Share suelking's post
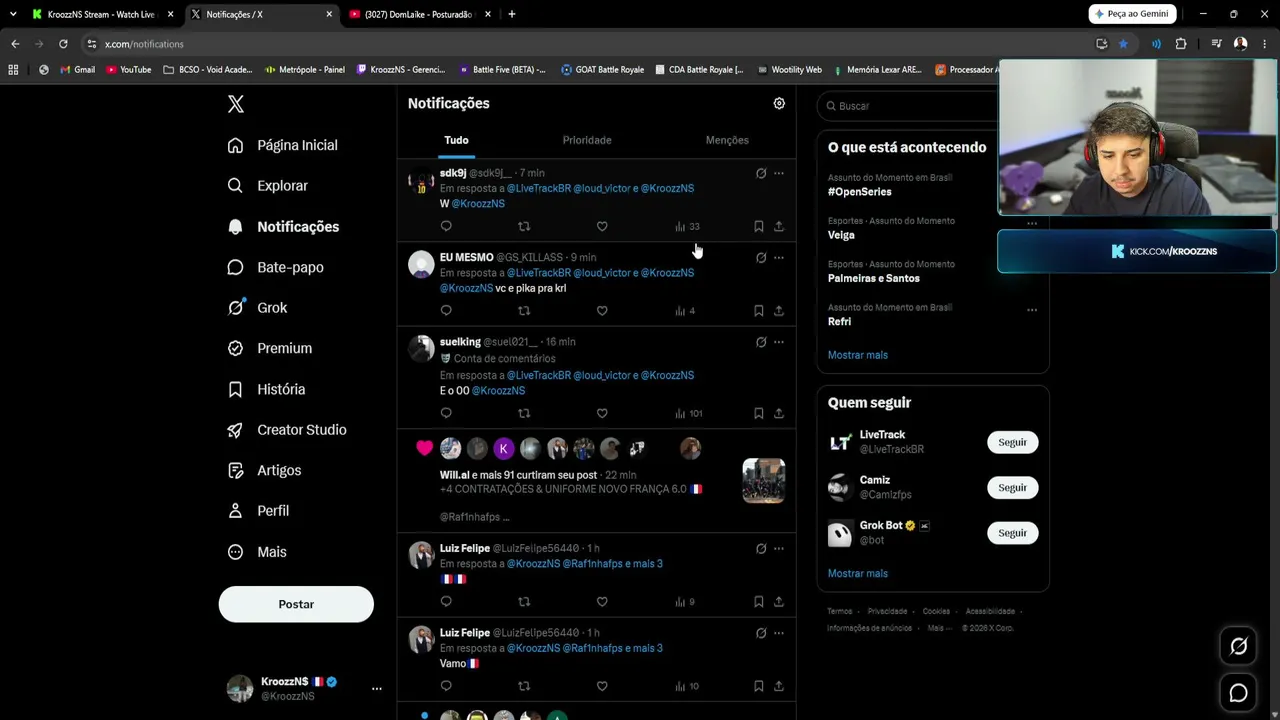The width and height of the screenshot is (1280, 720). tap(779, 413)
